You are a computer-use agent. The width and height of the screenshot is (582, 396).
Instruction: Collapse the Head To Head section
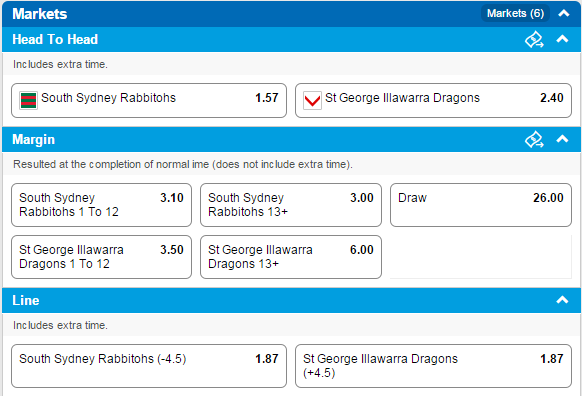(562, 39)
